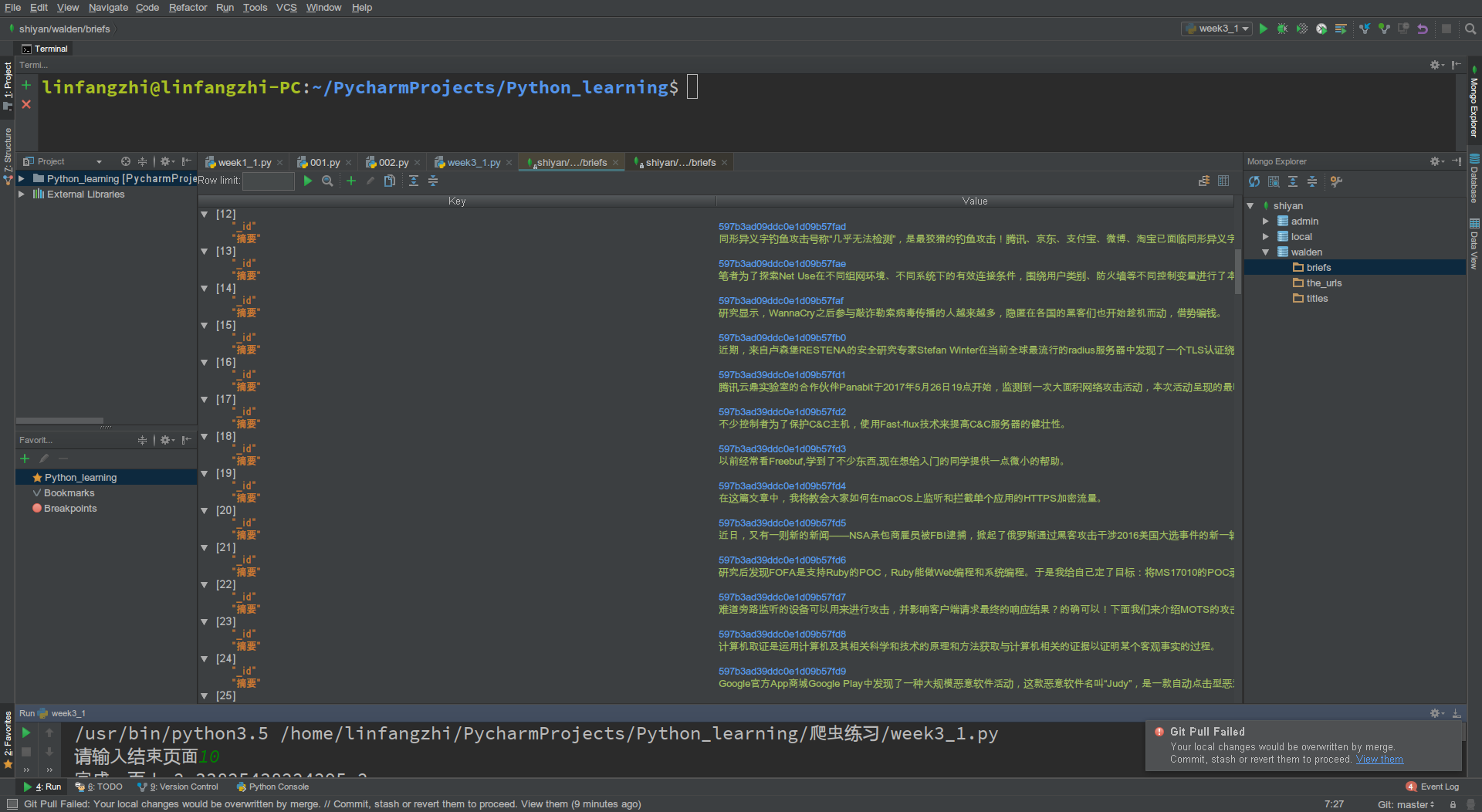The height and width of the screenshot is (812, 1482).
Task: Open the Version Control tool window
Action: pos(178,787)
